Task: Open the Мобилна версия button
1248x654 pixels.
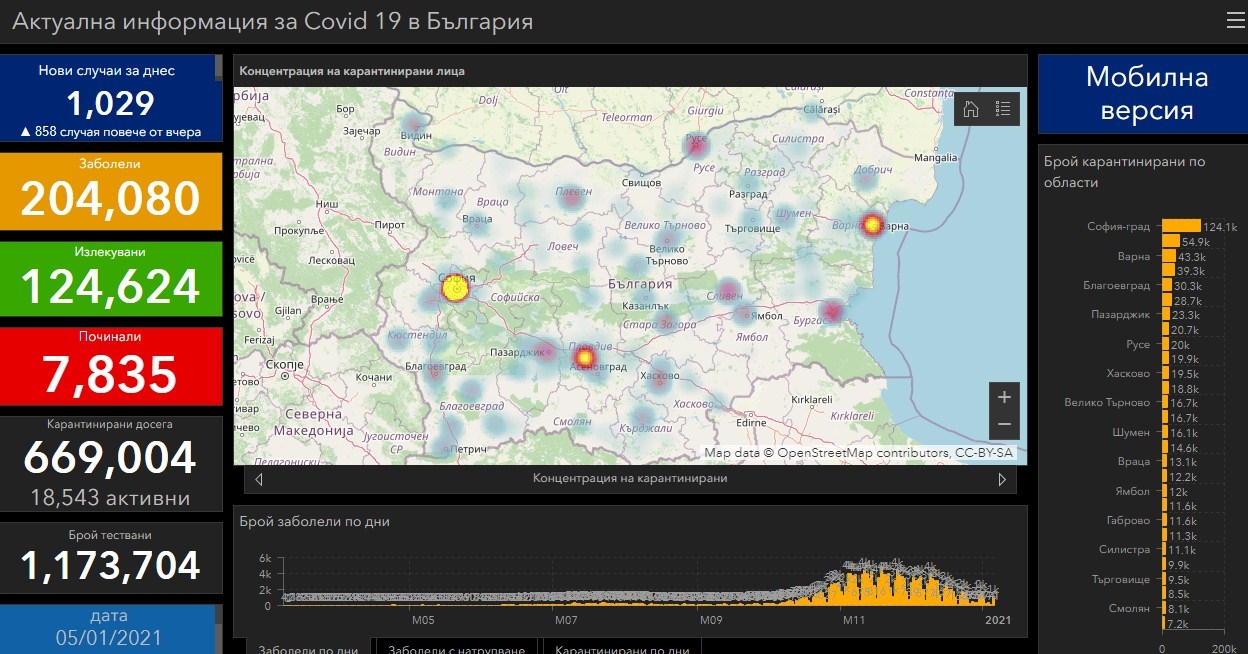Action: point(1147,93)
